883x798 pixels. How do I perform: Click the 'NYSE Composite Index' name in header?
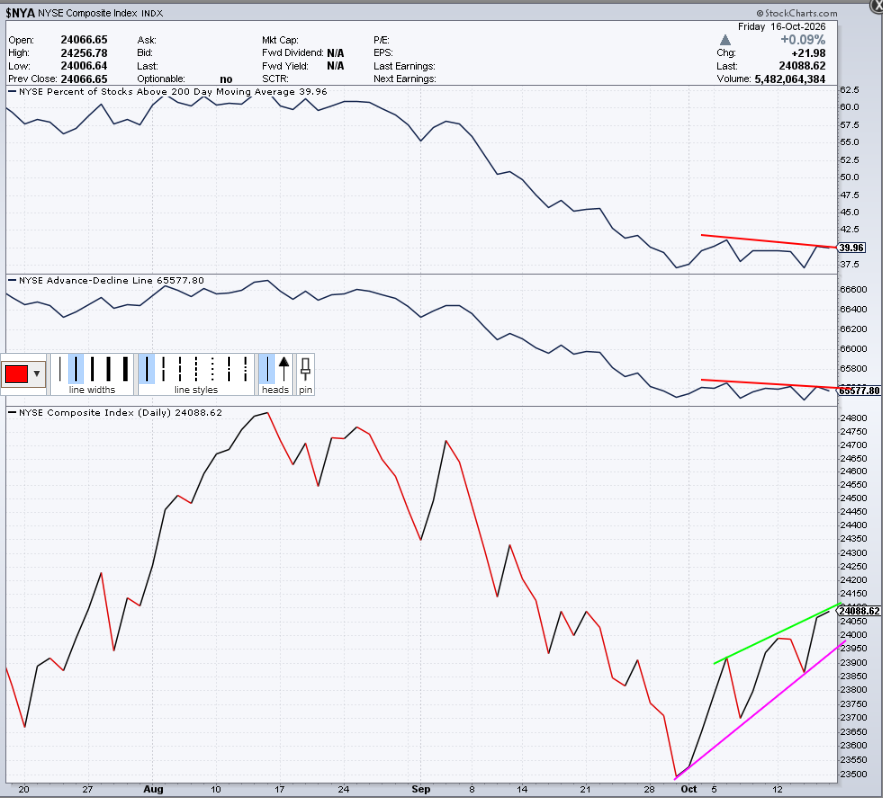[87, 13]
